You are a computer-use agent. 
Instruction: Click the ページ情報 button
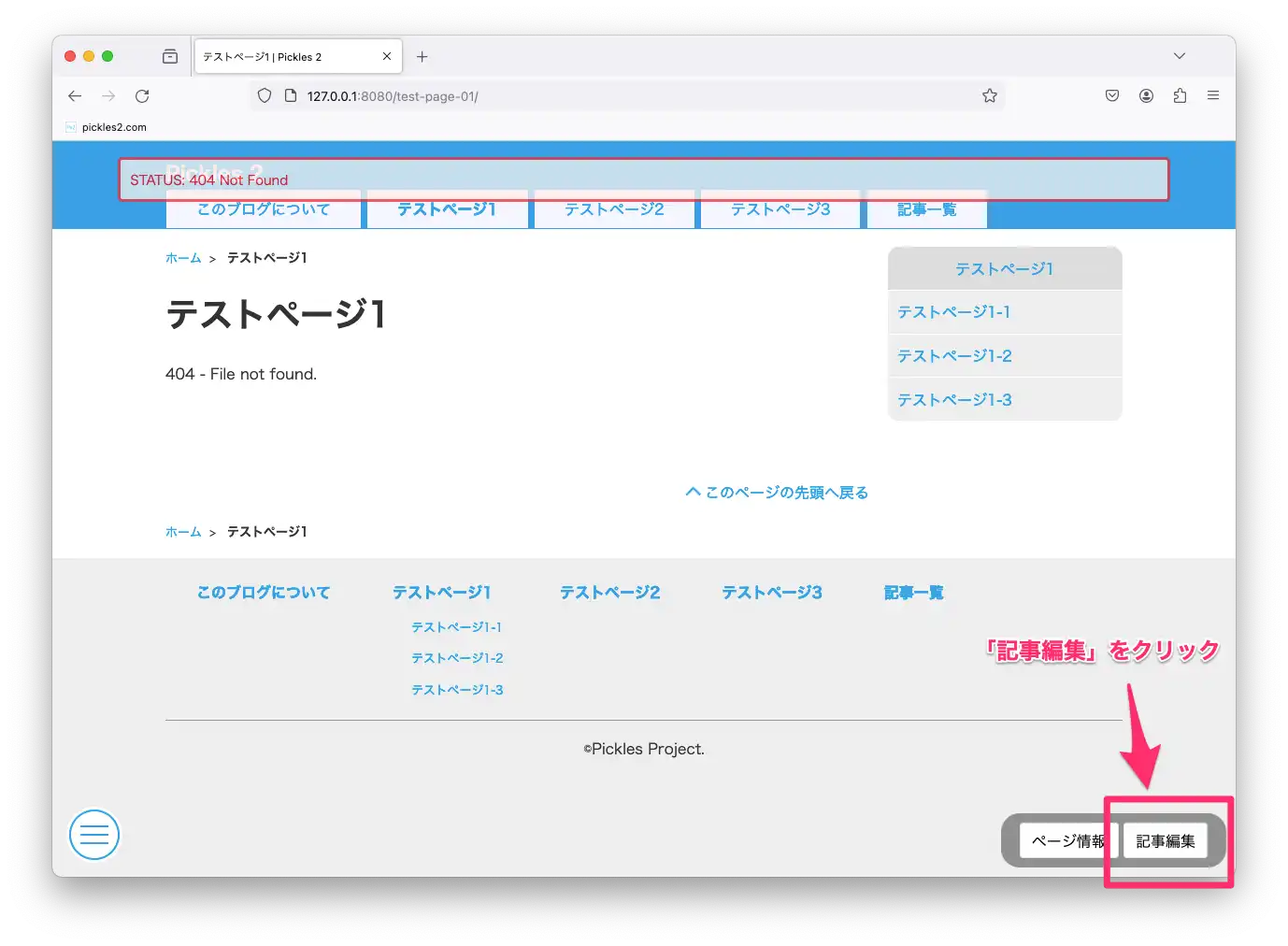point(1066,841)
